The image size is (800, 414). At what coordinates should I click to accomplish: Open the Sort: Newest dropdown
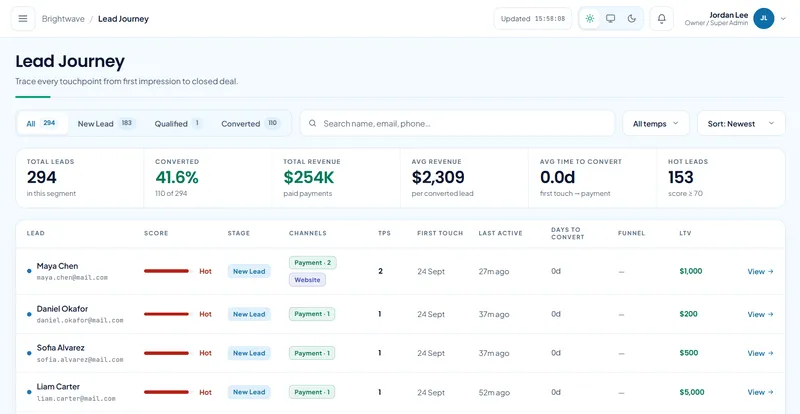pyautogui.click(x=741, y=124)
